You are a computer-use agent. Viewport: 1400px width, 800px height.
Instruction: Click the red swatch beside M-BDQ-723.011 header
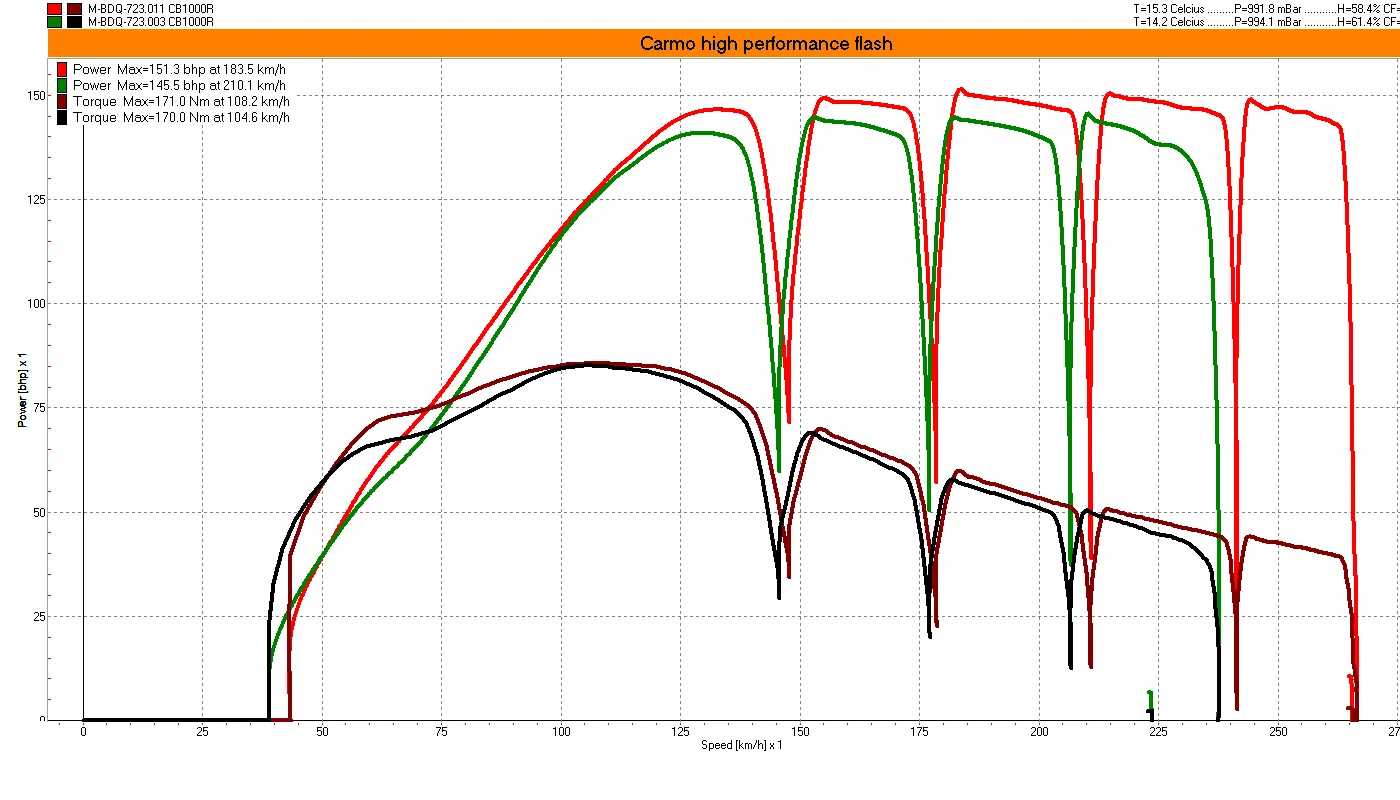(54, 8)
